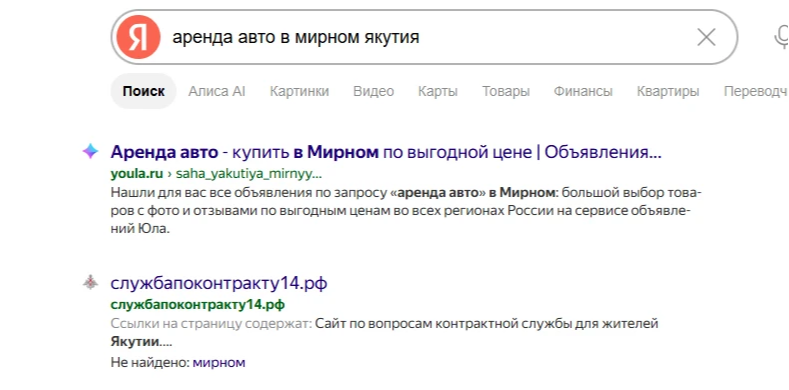Open the saha_yakutiya_mirnyy path link
The height and width of the screenshot is (390, 789).
coord(249,174)
